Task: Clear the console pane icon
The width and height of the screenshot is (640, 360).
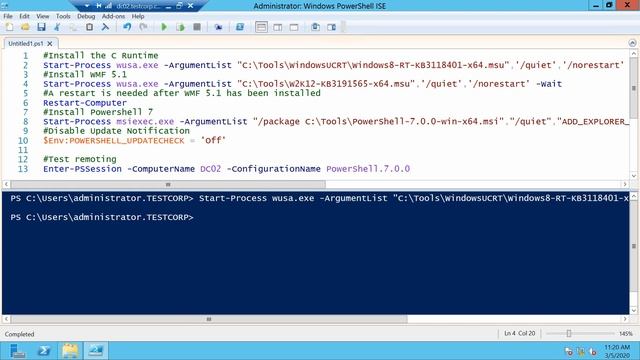Action: pos(105,27)
